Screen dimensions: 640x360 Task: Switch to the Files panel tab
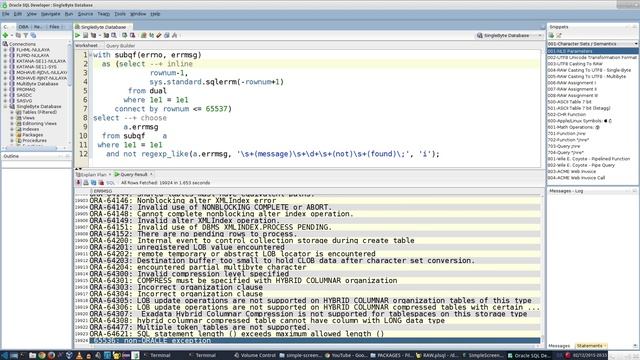[x=56, y=27]
